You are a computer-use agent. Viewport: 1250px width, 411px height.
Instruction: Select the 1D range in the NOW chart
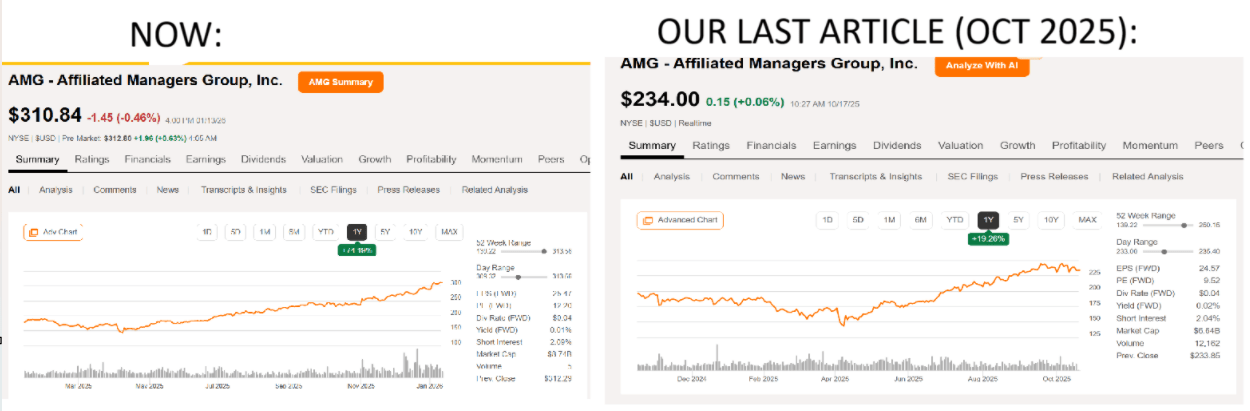coord(207,232)
